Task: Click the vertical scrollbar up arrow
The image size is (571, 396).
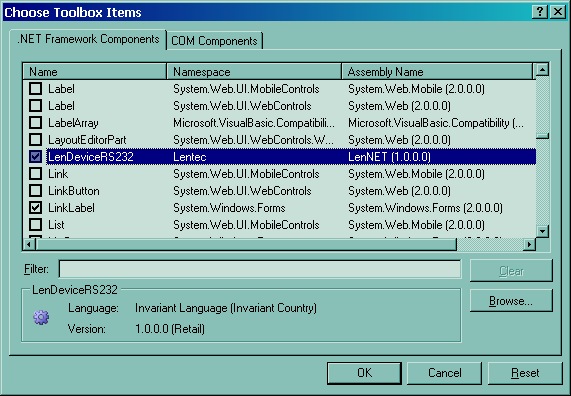Action: coord(542,69)
